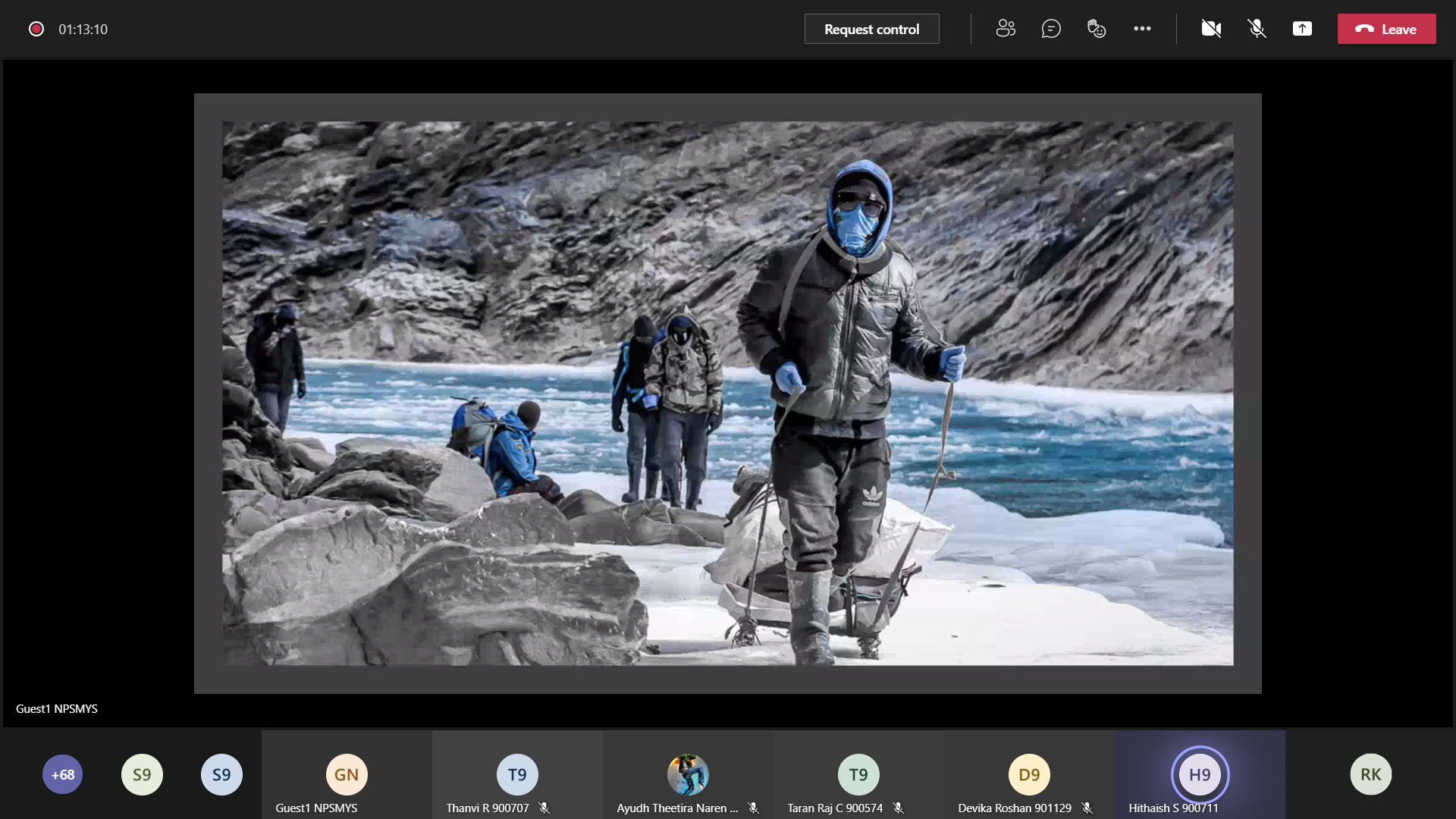Click the Request control button
Screen dimensions: 1456x819
tap(871, 29)
